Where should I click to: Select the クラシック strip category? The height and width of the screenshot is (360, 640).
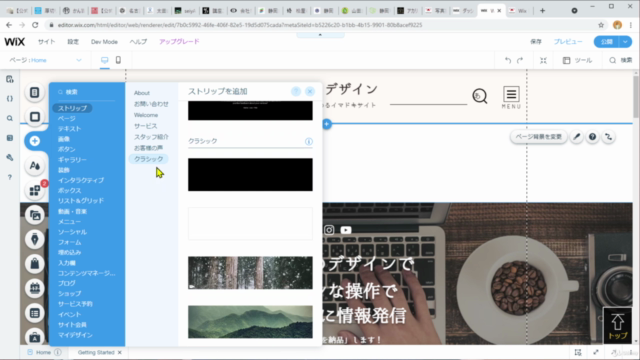coord(149,159)
